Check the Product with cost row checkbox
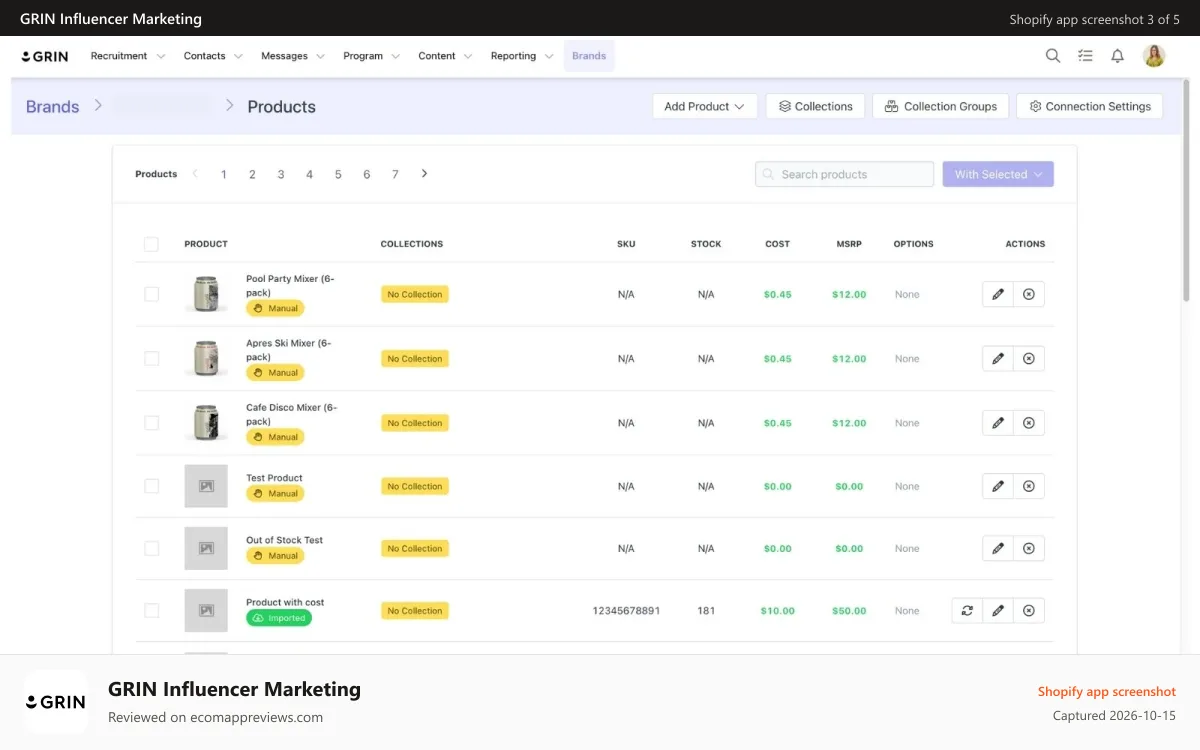 (x=151, y=610)
